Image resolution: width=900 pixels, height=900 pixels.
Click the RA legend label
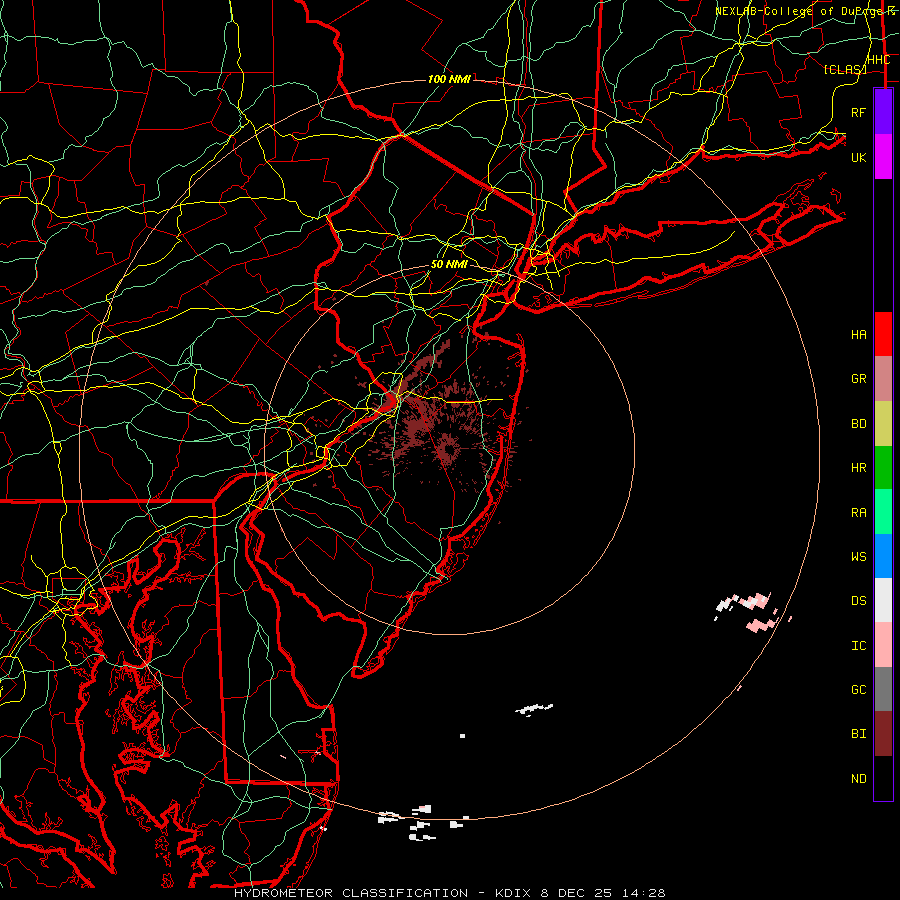[859, 513]
